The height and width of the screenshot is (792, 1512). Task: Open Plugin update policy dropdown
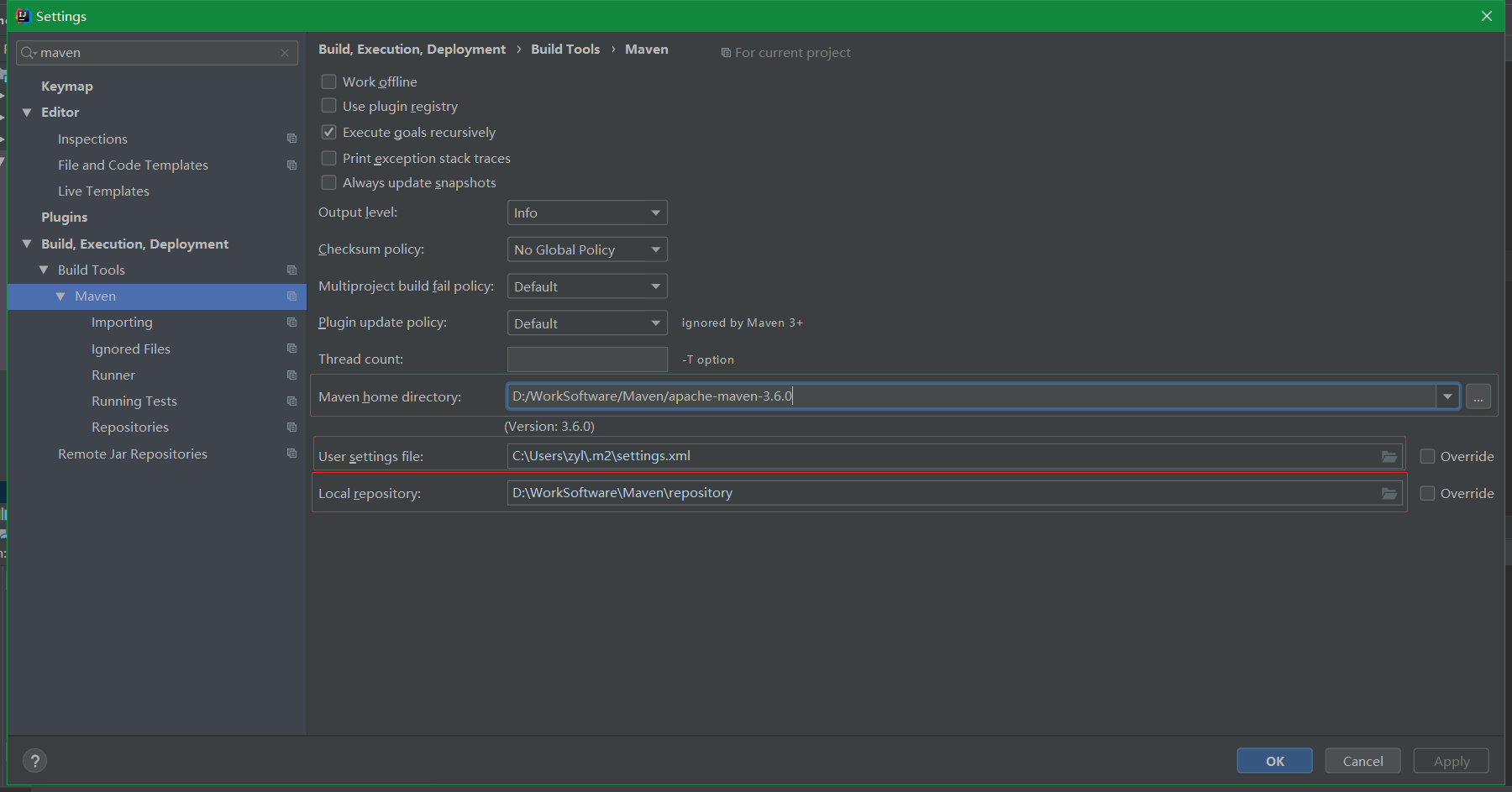click(587, 323)
